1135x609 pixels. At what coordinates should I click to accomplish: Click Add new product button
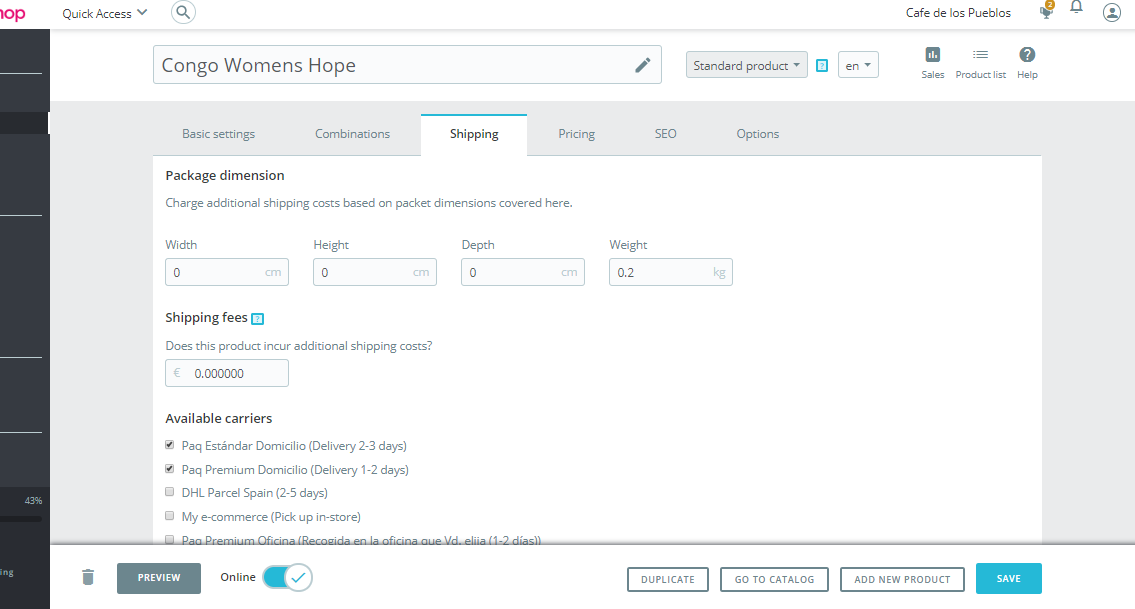point(902,579)
